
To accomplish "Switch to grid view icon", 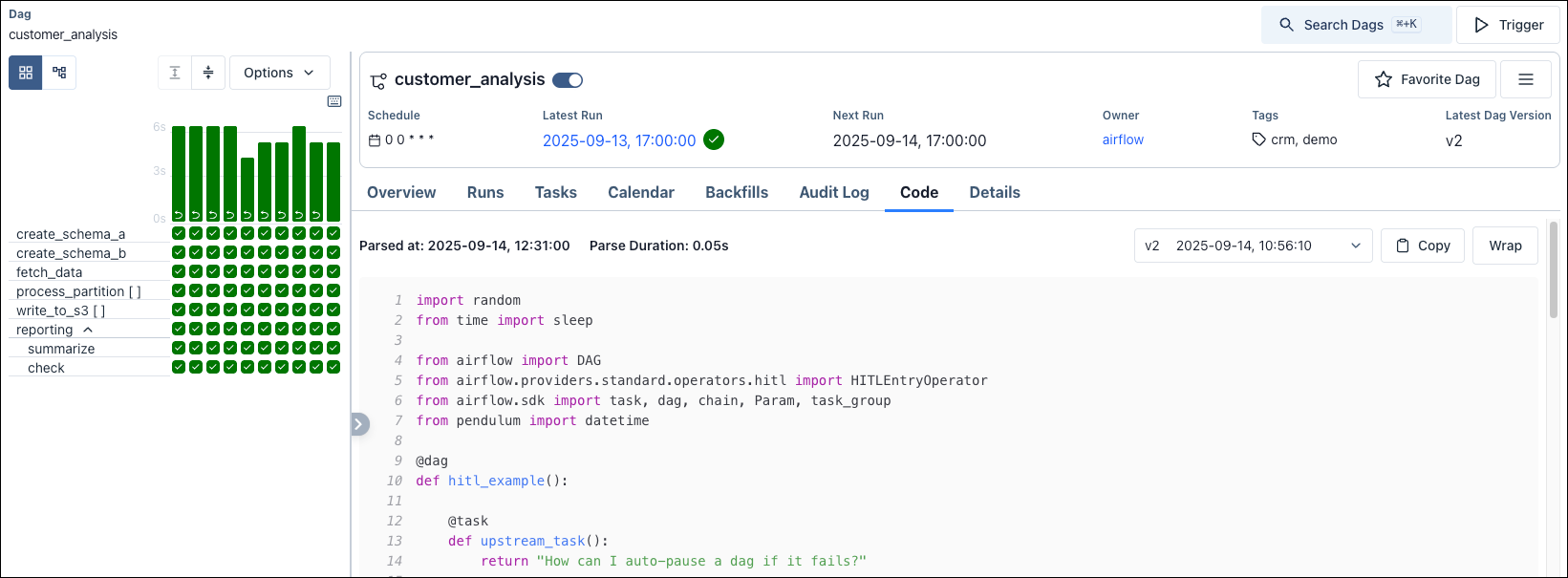I will click(26, 73).
